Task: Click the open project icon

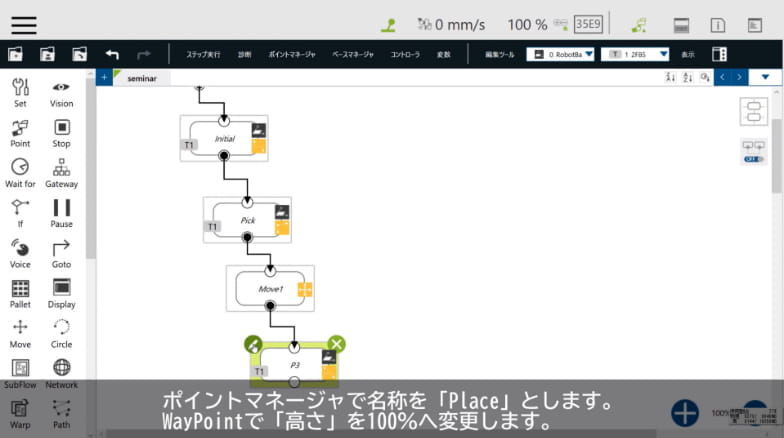Action: coord(79,54)
